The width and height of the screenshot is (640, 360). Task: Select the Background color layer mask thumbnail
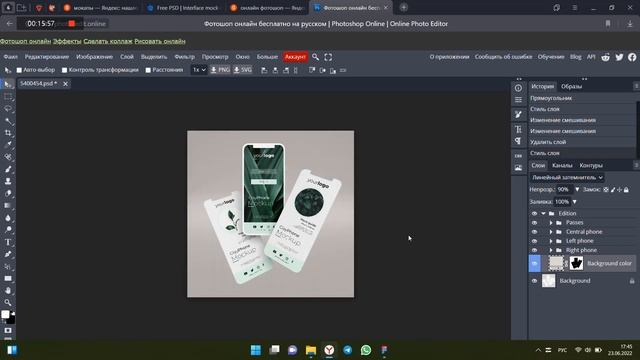coord(576,263)
